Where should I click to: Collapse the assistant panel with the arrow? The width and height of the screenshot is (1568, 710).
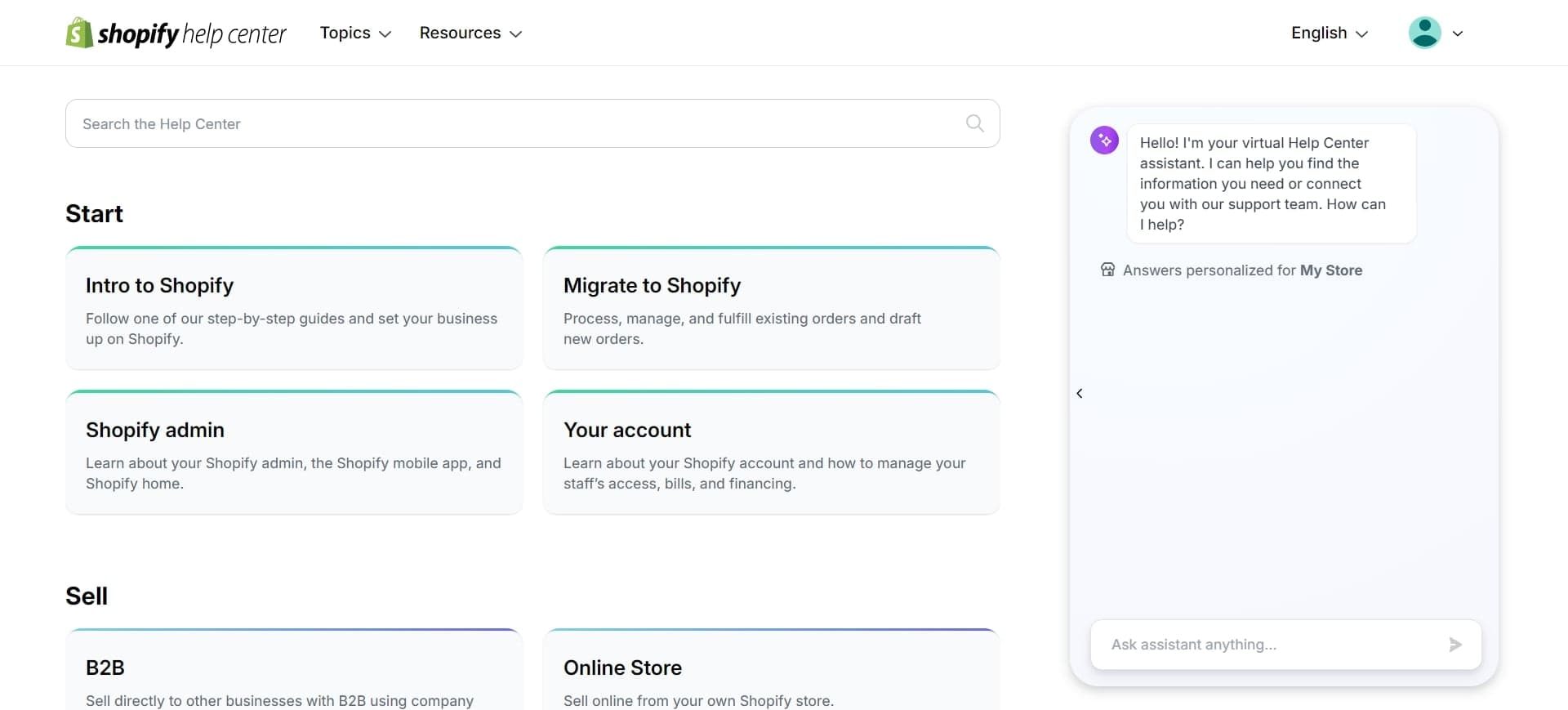[1080, 394]
